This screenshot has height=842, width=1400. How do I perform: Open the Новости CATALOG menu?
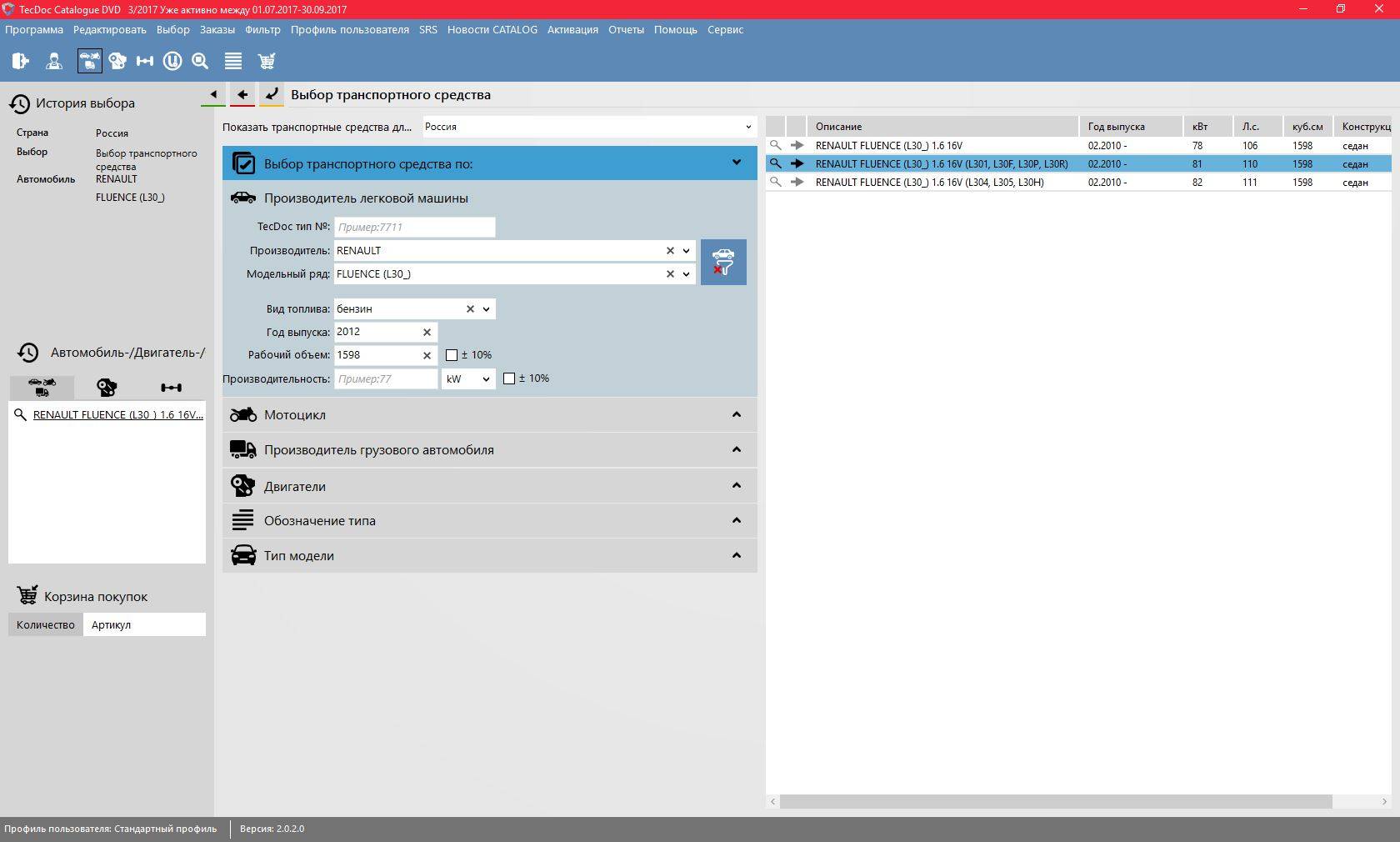[492, 29]
